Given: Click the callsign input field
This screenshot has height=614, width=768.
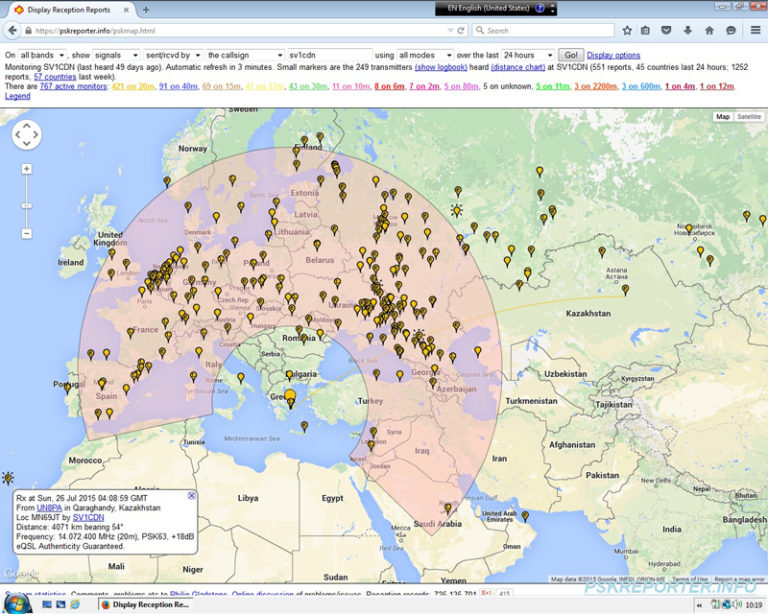Looking at the screenshot, I should tap(328, 55).
